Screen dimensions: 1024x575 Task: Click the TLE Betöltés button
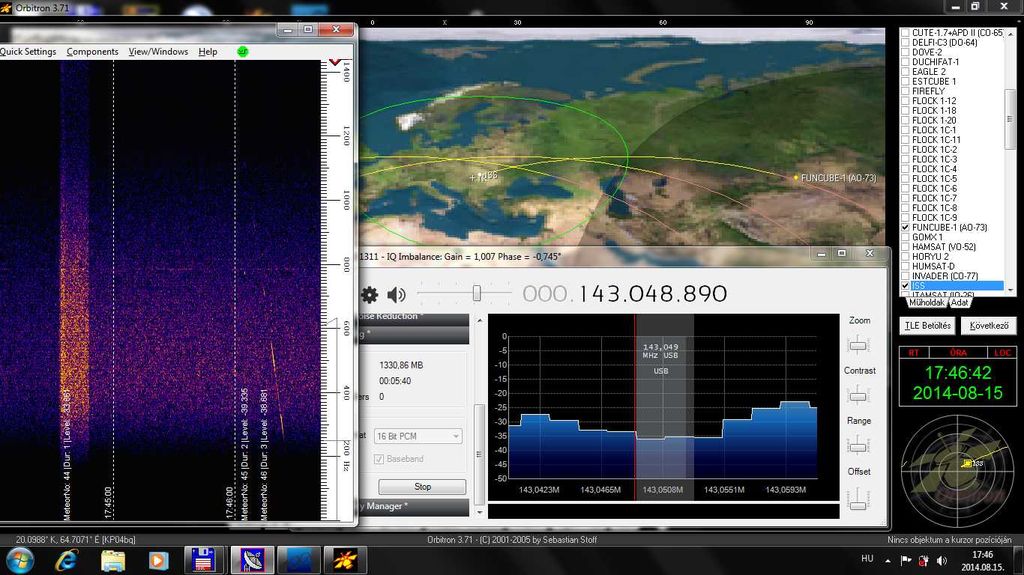[926, 326]
